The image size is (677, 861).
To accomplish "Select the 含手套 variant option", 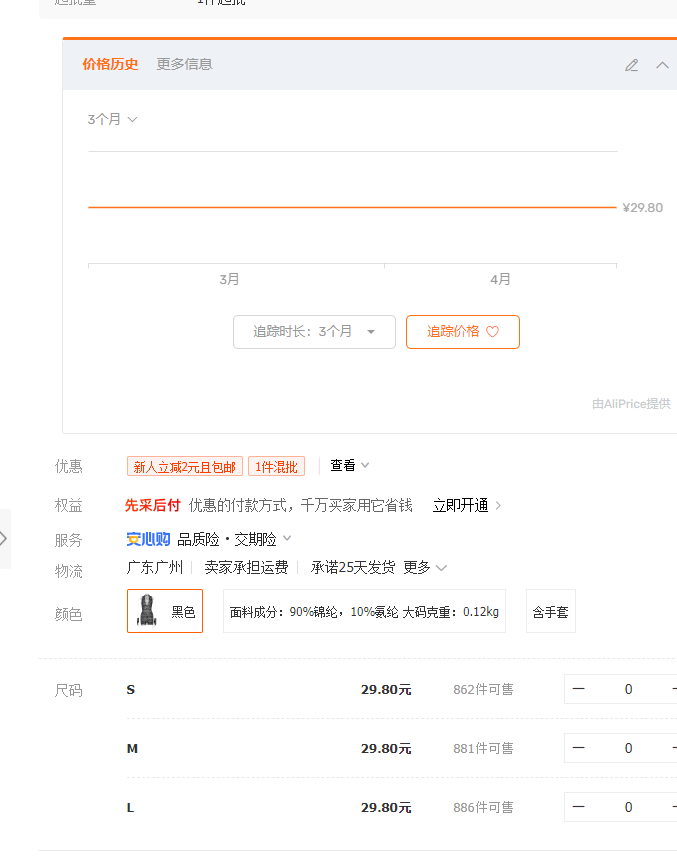I will (550, 611).
